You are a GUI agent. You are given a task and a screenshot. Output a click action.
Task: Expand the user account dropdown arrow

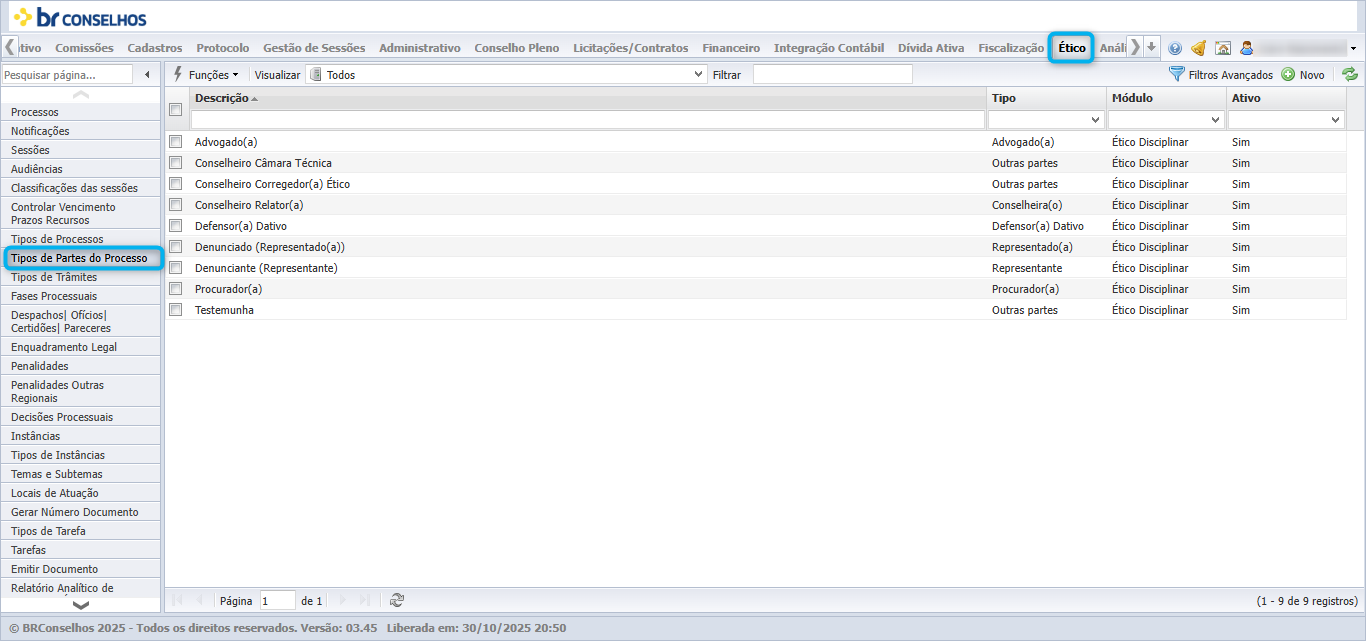(1353, 48)
